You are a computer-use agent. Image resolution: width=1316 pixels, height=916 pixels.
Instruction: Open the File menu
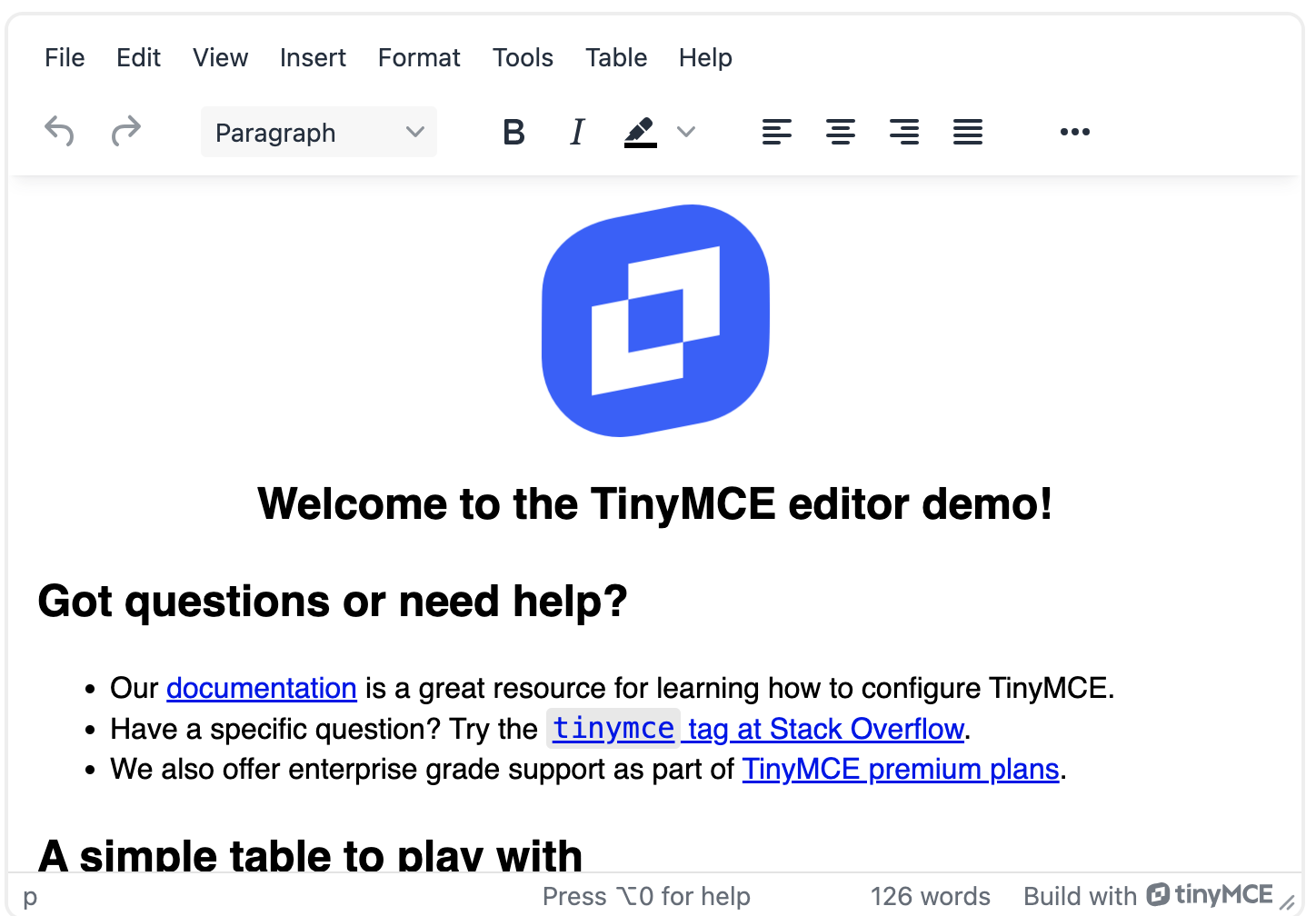65,57
